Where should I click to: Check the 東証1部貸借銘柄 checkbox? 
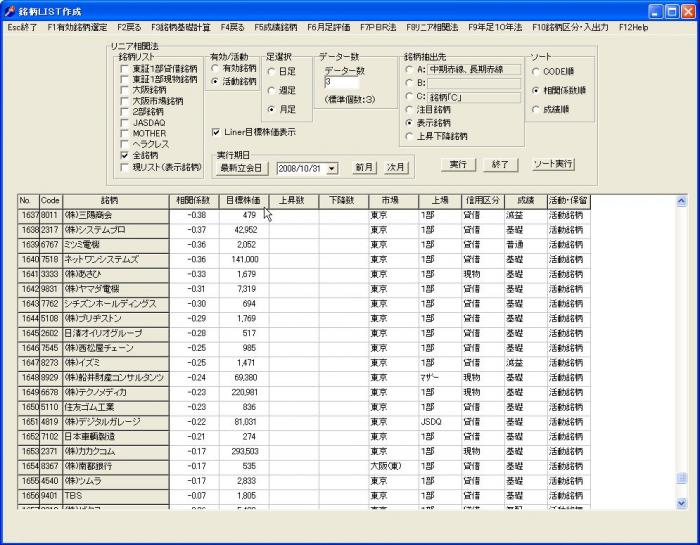coord(125,69)
